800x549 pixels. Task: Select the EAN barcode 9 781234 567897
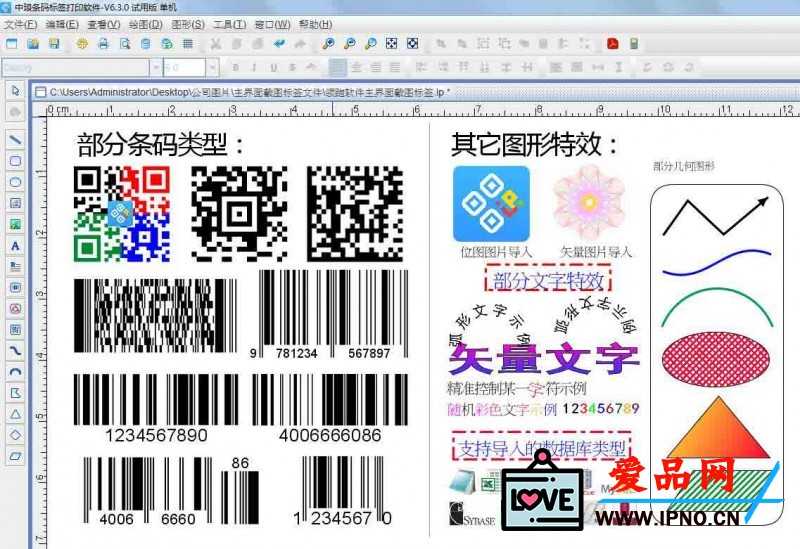point(329,315)
